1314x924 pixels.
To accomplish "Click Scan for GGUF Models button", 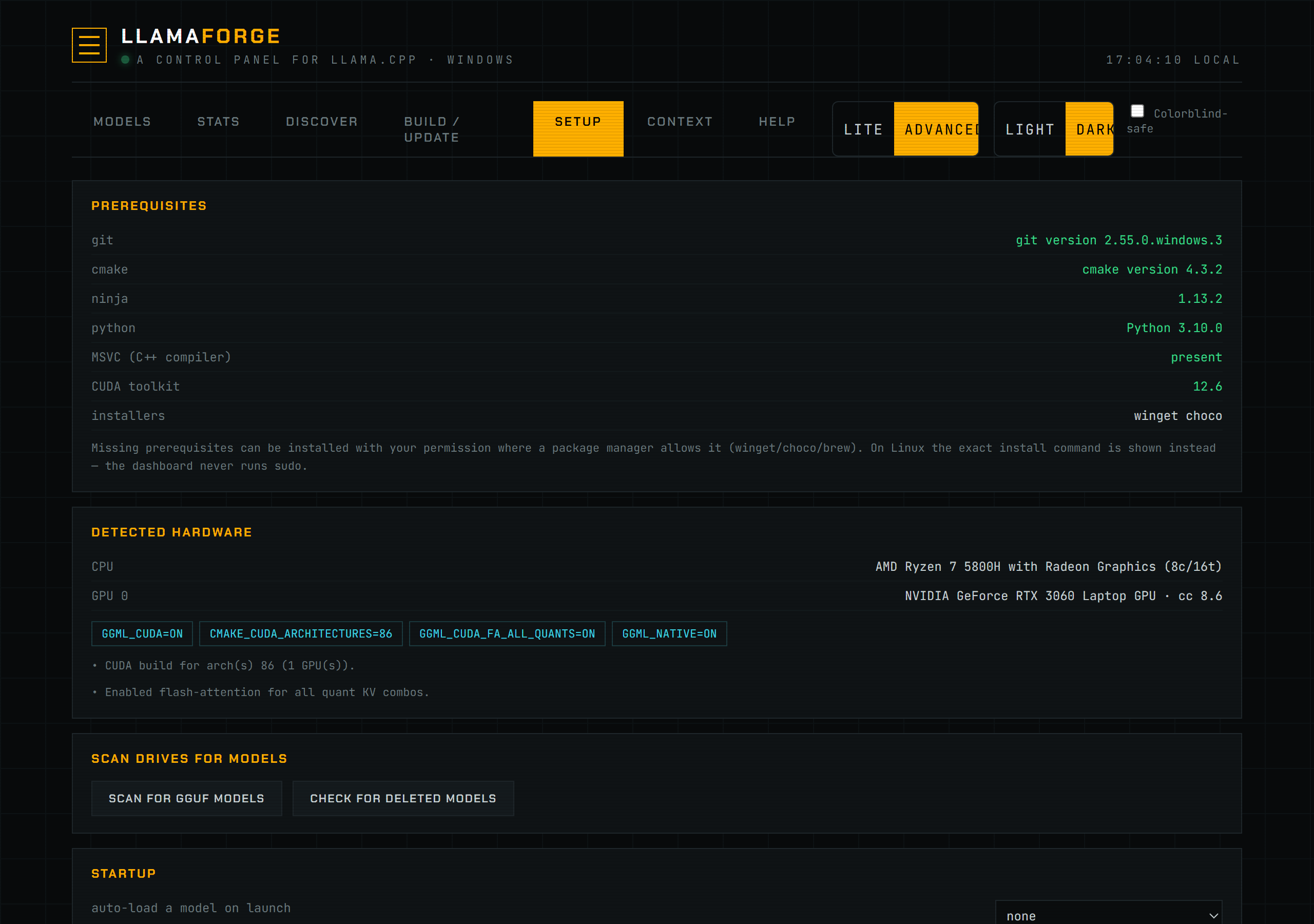I will (186, 798).
